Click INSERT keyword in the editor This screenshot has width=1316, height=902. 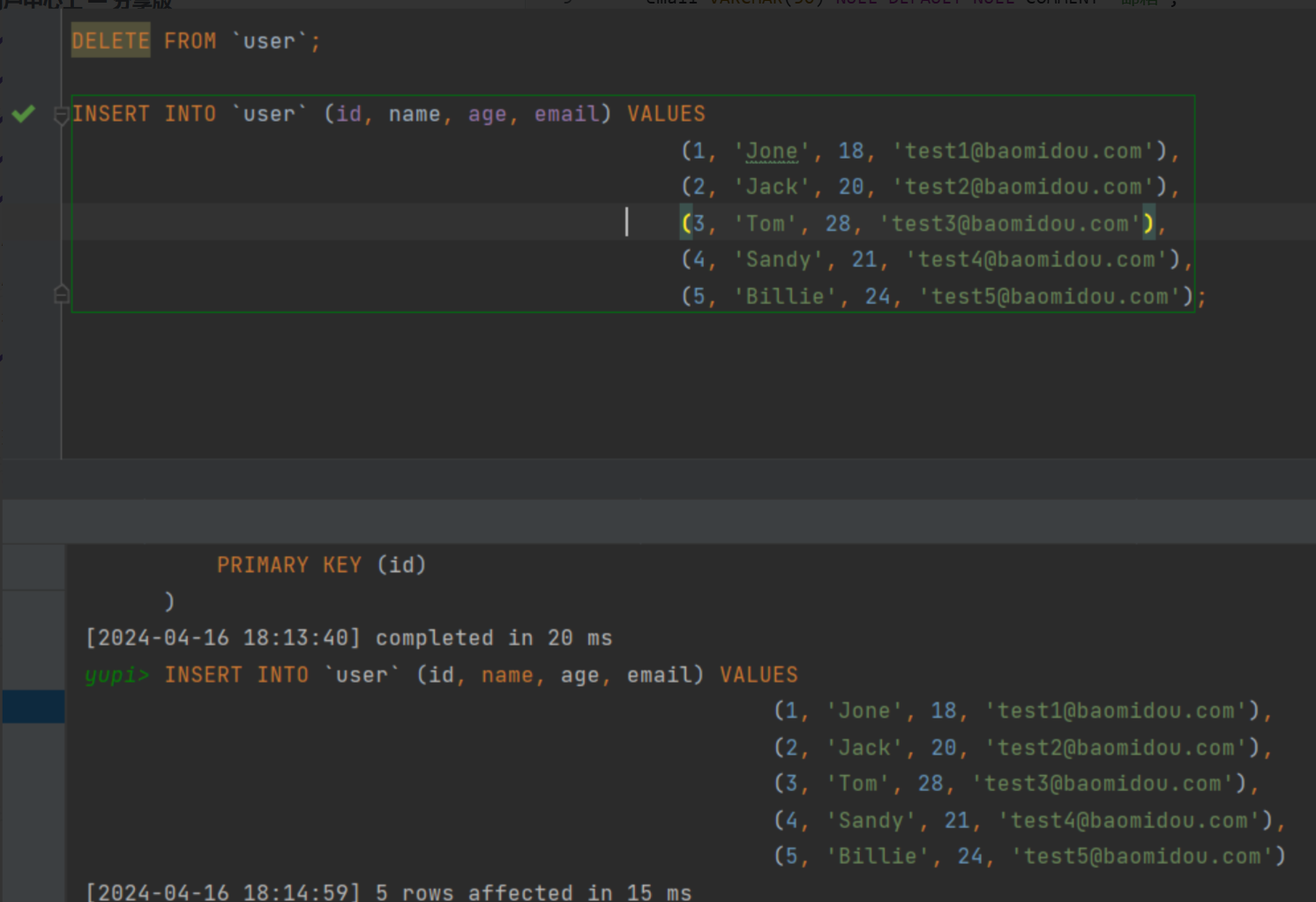(x=110, y=115)
